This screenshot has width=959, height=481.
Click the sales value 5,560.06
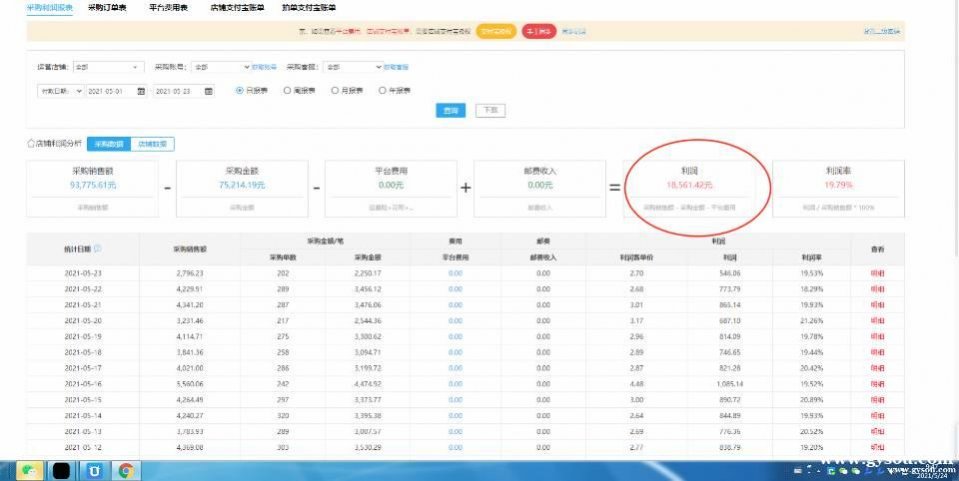pos(190,384)
